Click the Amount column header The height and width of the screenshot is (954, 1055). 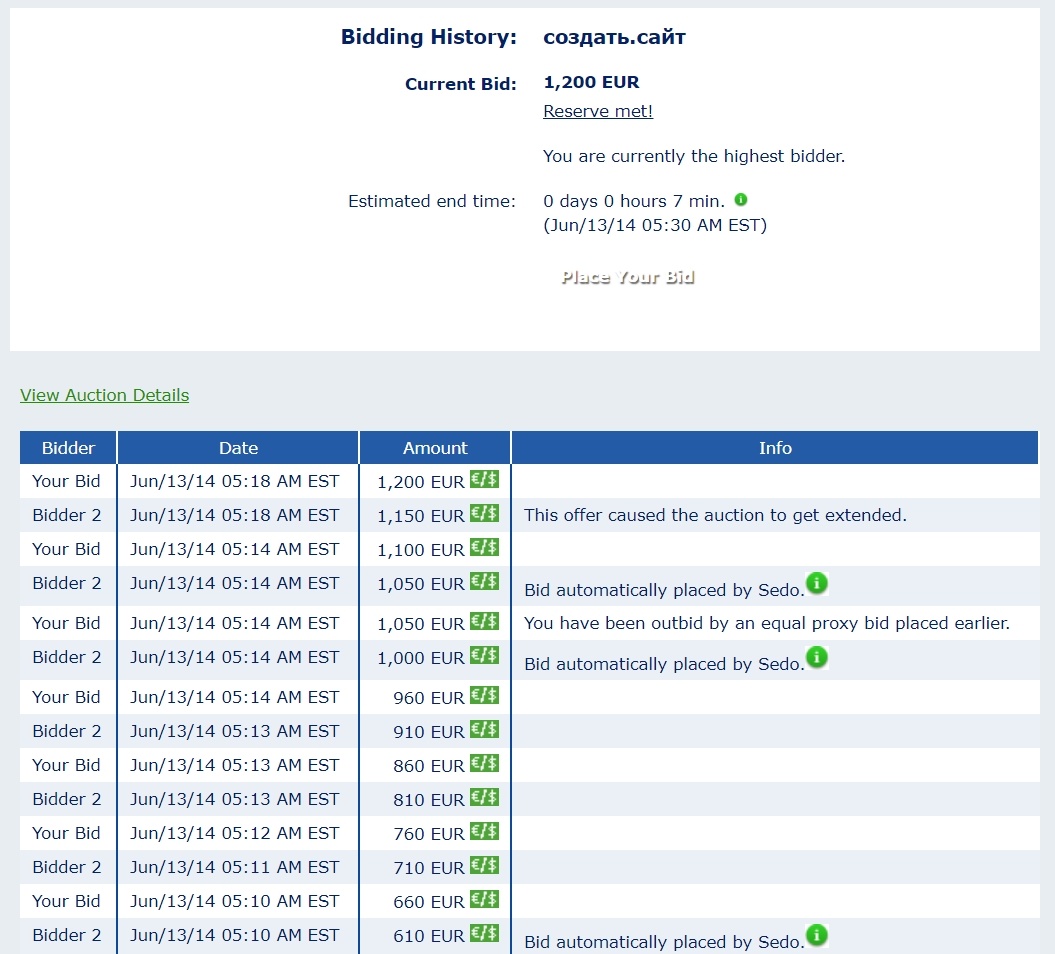click(x=435, y=448)
